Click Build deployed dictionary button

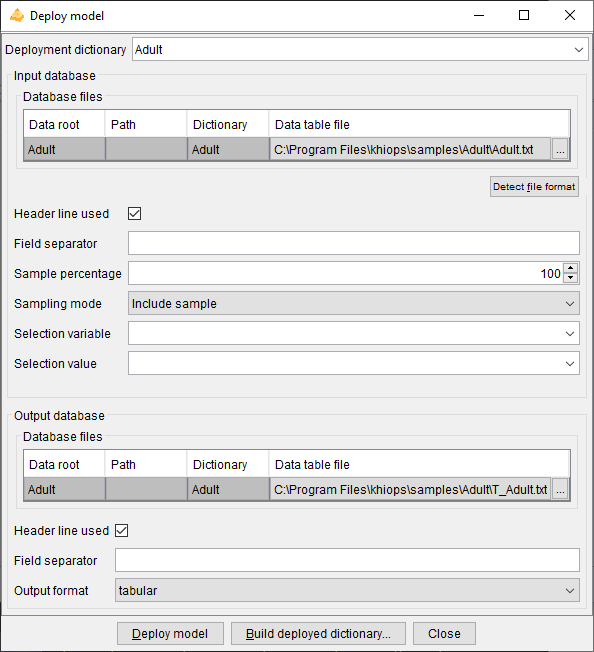318,634
